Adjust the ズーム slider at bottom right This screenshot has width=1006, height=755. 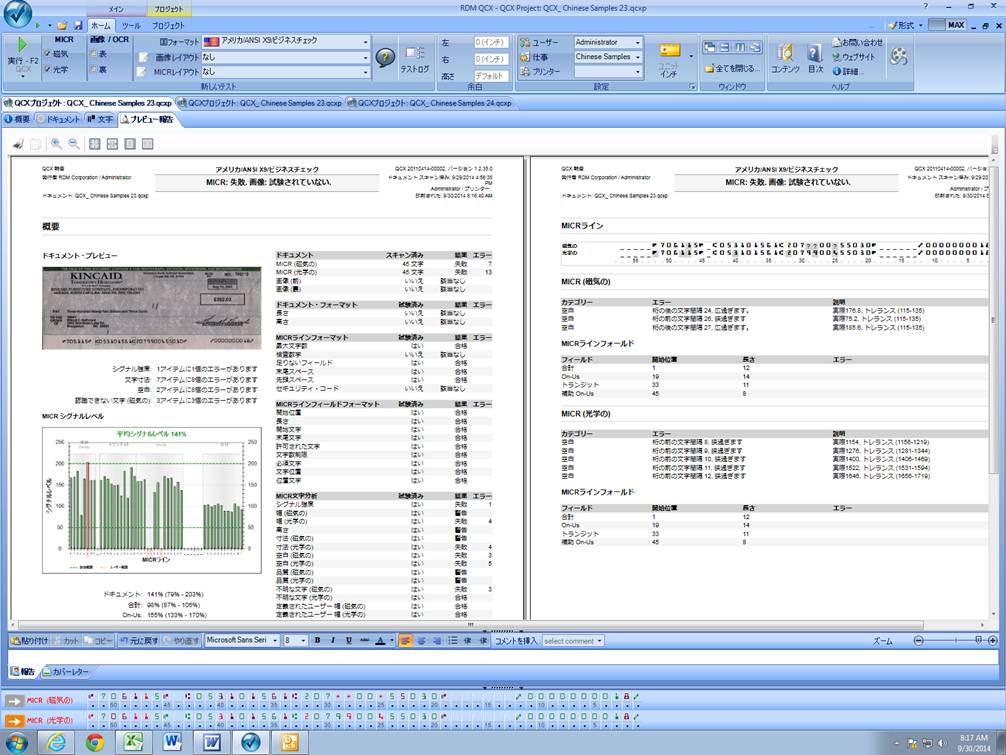coord(978,640)
